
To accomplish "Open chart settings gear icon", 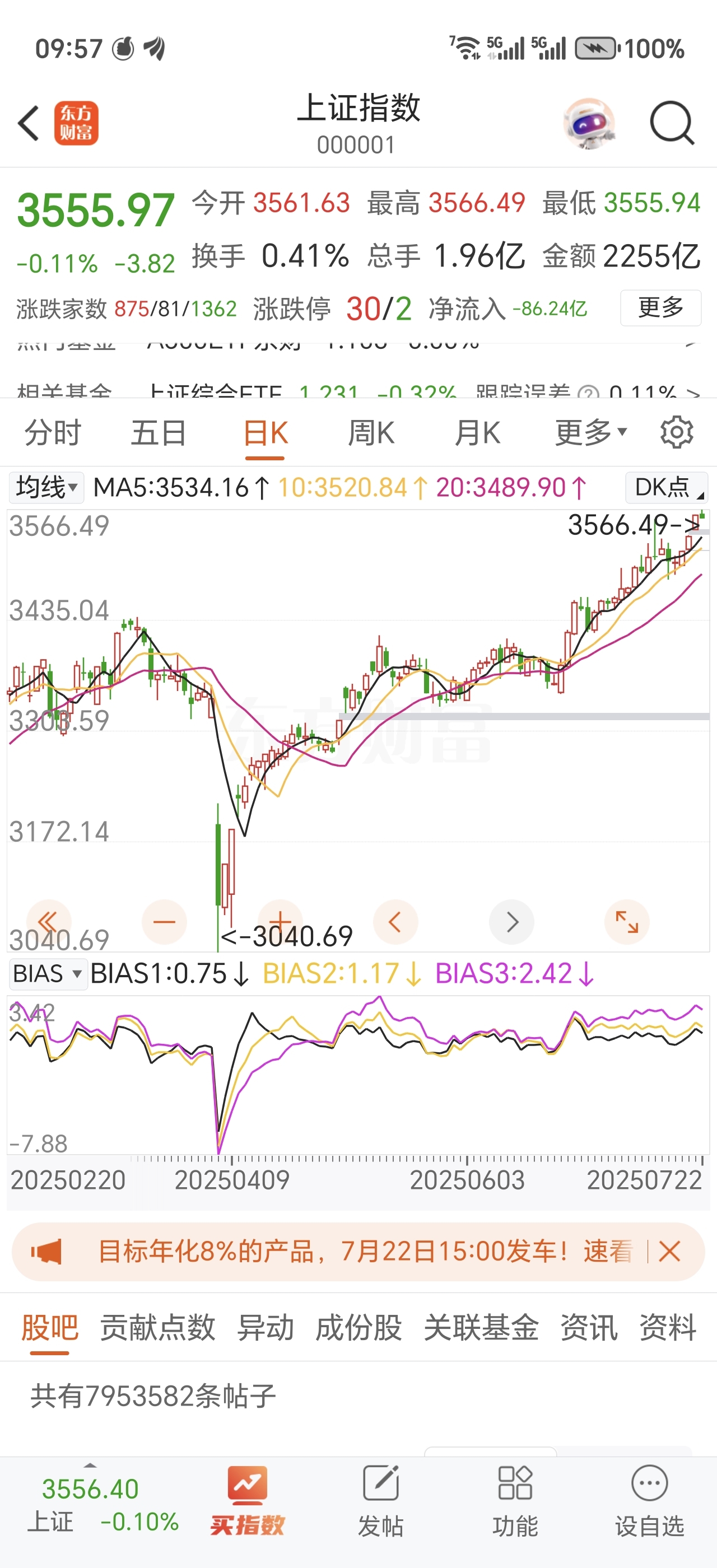I will [x=677, y=433].
